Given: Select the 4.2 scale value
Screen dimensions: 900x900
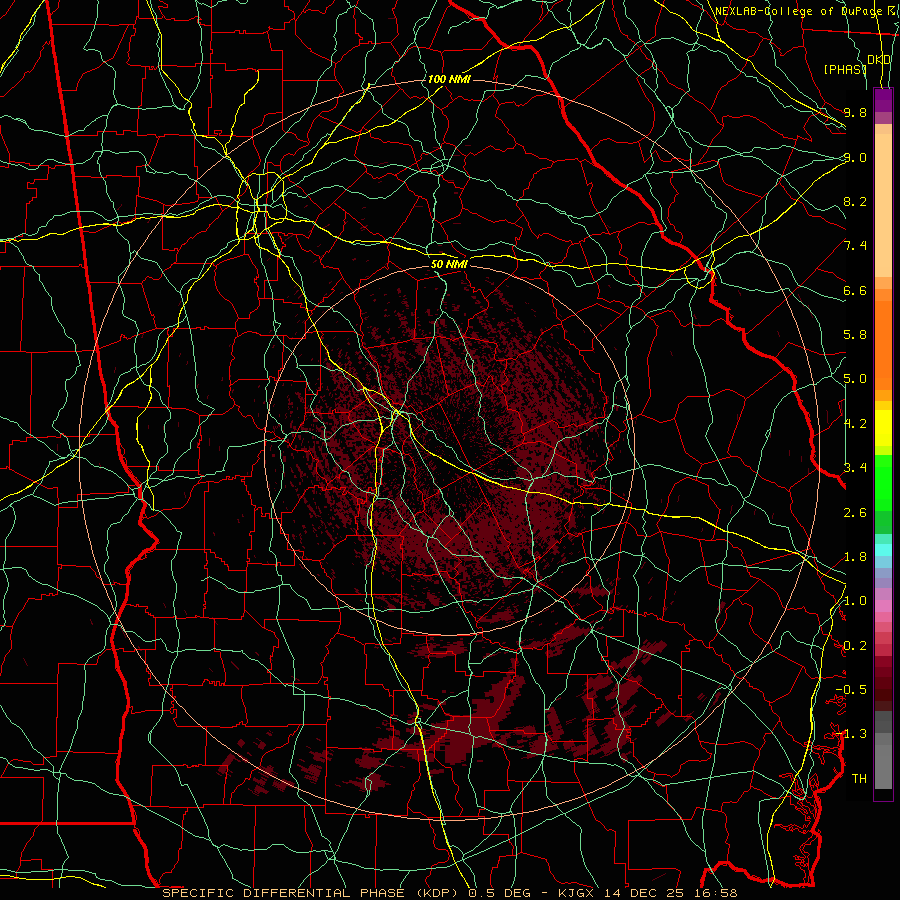Looking at the screenshot, I should point(855,424).
